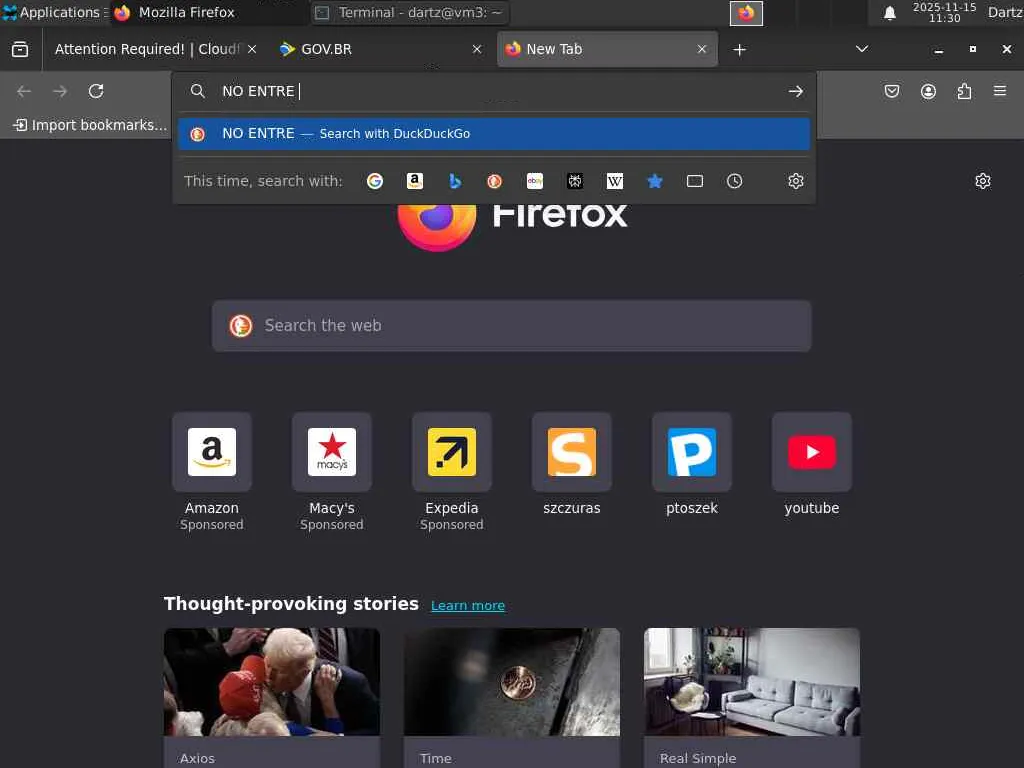Open the Applications menu
The image size is (1024, 768).
point(55,12)
